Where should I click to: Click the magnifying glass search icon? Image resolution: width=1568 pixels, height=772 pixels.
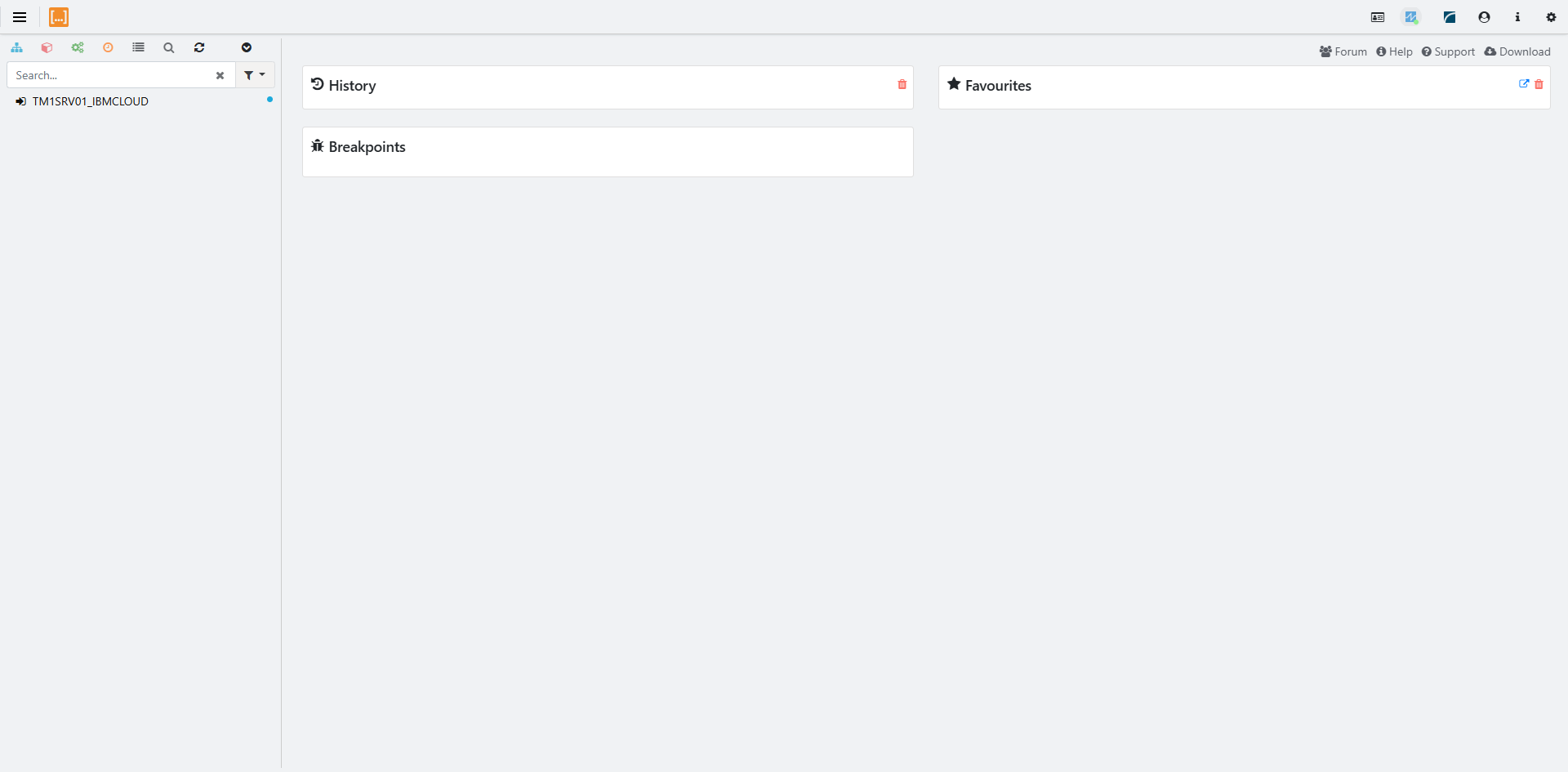tap(169, 47)
